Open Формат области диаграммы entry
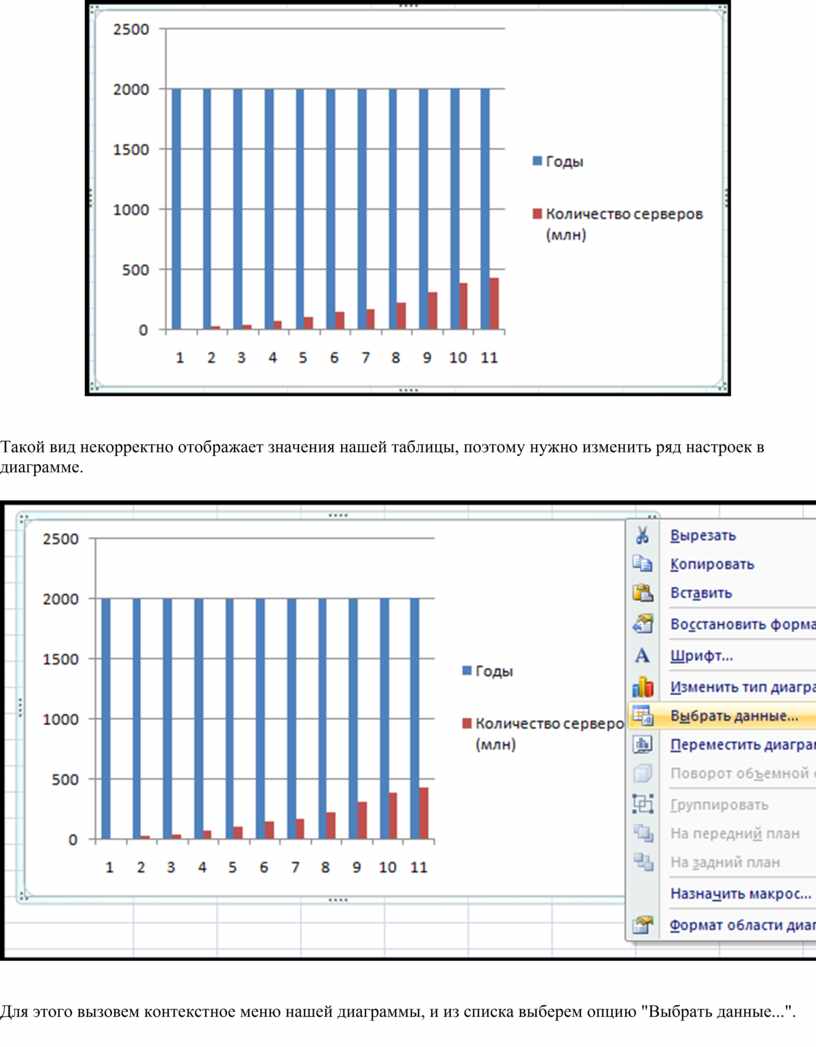 tap(743, 925)
